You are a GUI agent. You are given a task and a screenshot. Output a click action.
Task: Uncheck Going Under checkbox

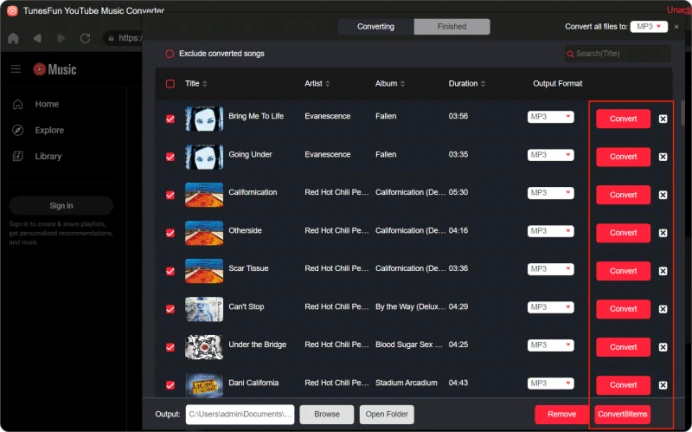(170, 157)
